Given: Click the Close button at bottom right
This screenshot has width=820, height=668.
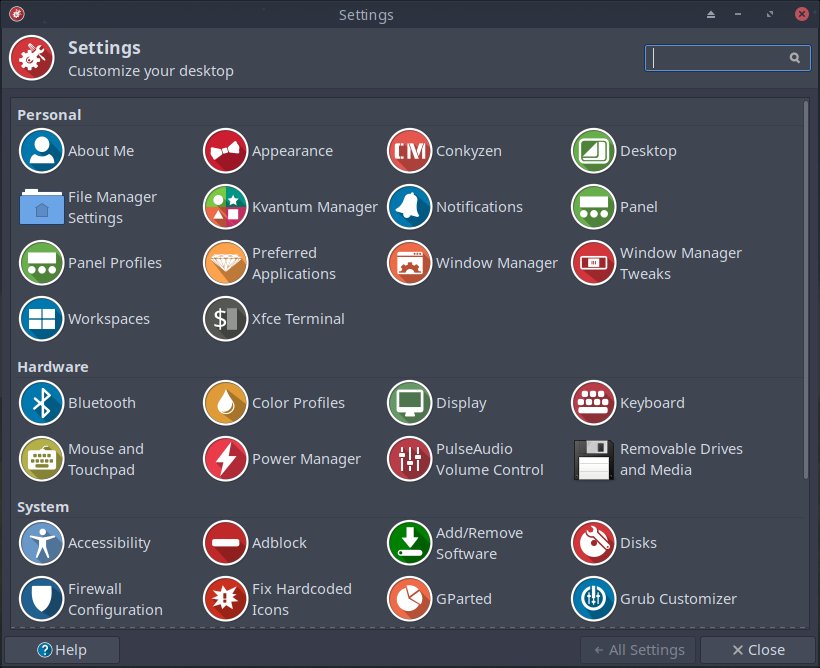Looking at the screenshot, I should (757, 650).
